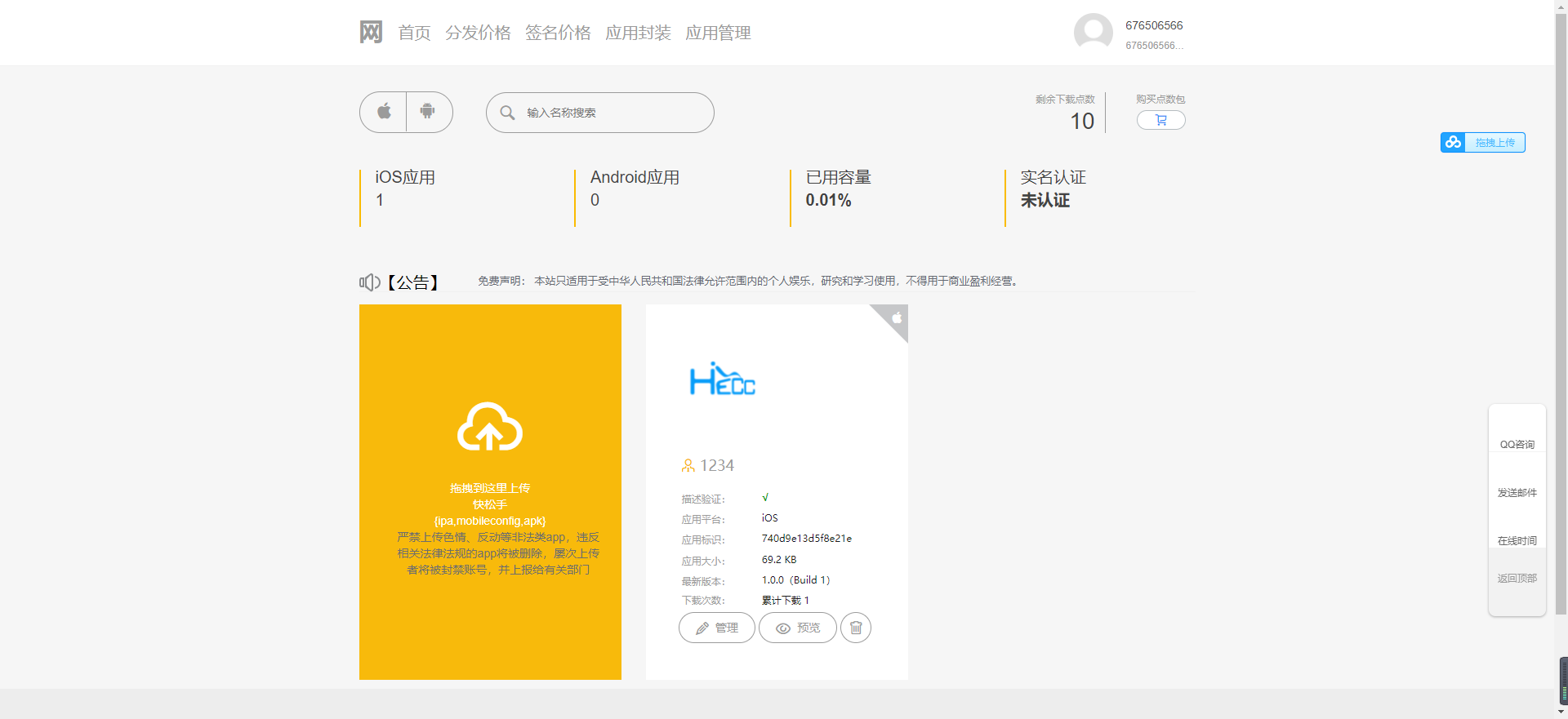Click QQ咨询 in the floating side panel
The height and width of the screenshot is (719, 1568).
click(x=1517, y=444)
